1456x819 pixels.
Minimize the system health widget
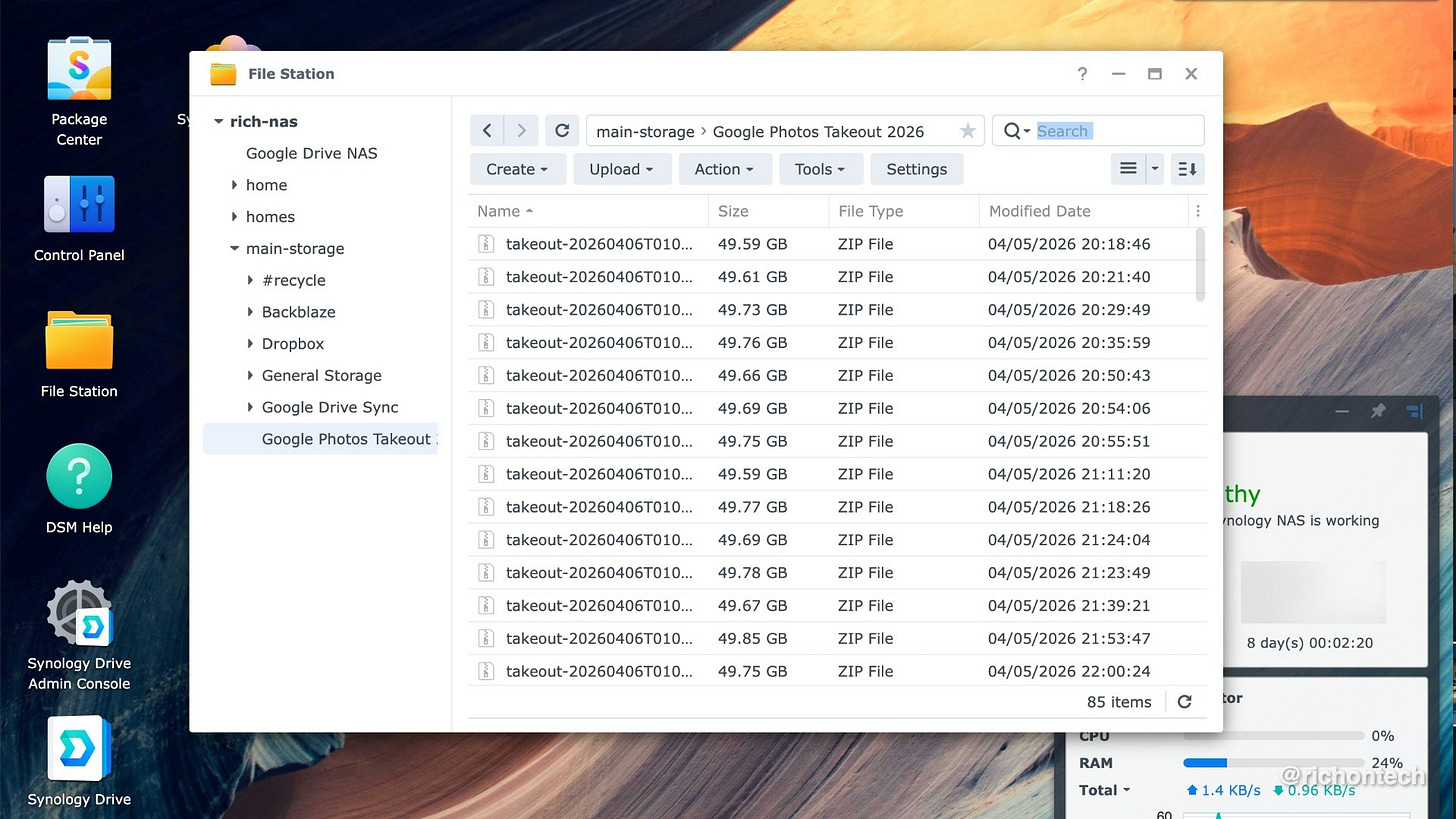(x=1342, y=411)
